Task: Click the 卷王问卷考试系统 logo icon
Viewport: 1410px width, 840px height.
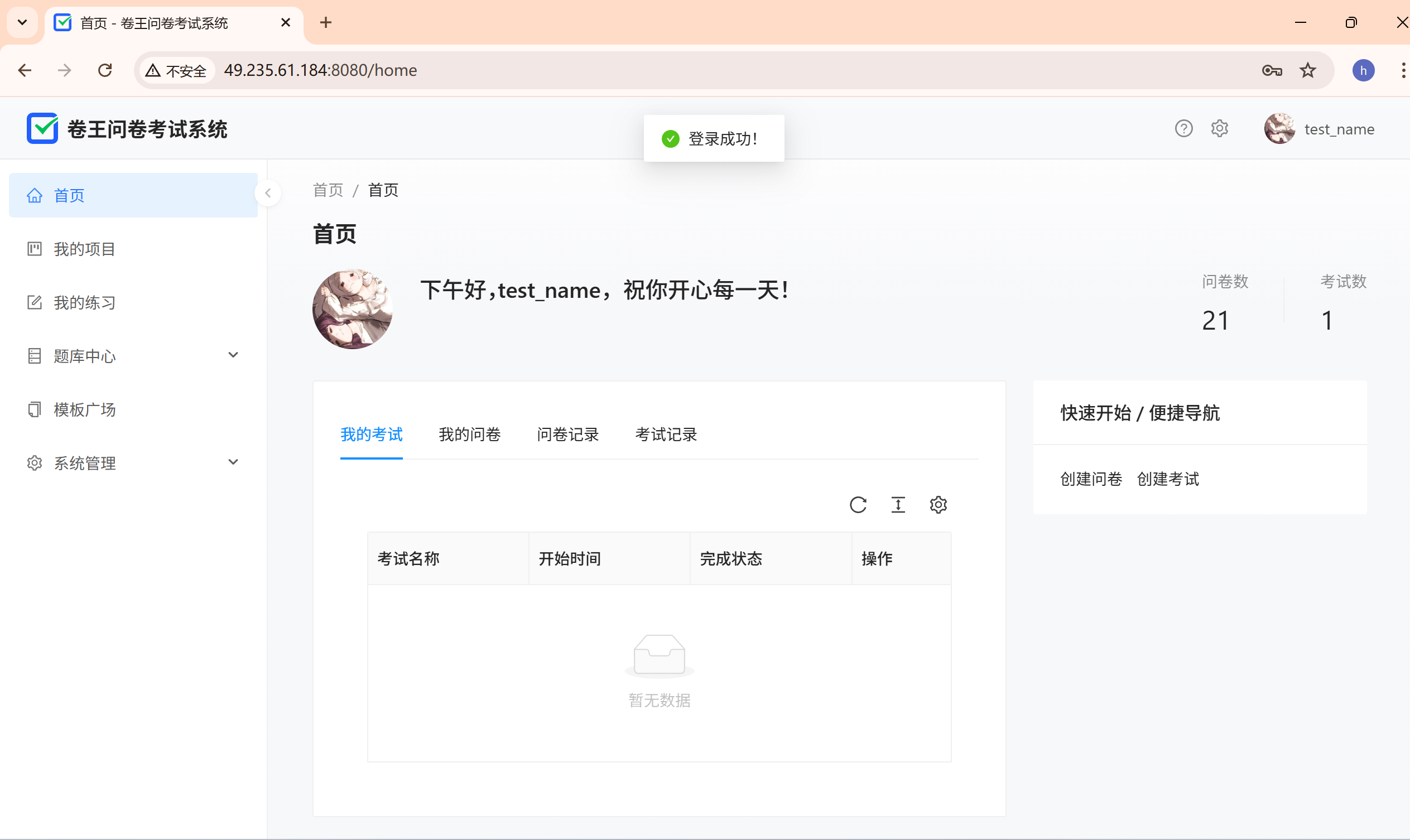Action: (42, 128)
